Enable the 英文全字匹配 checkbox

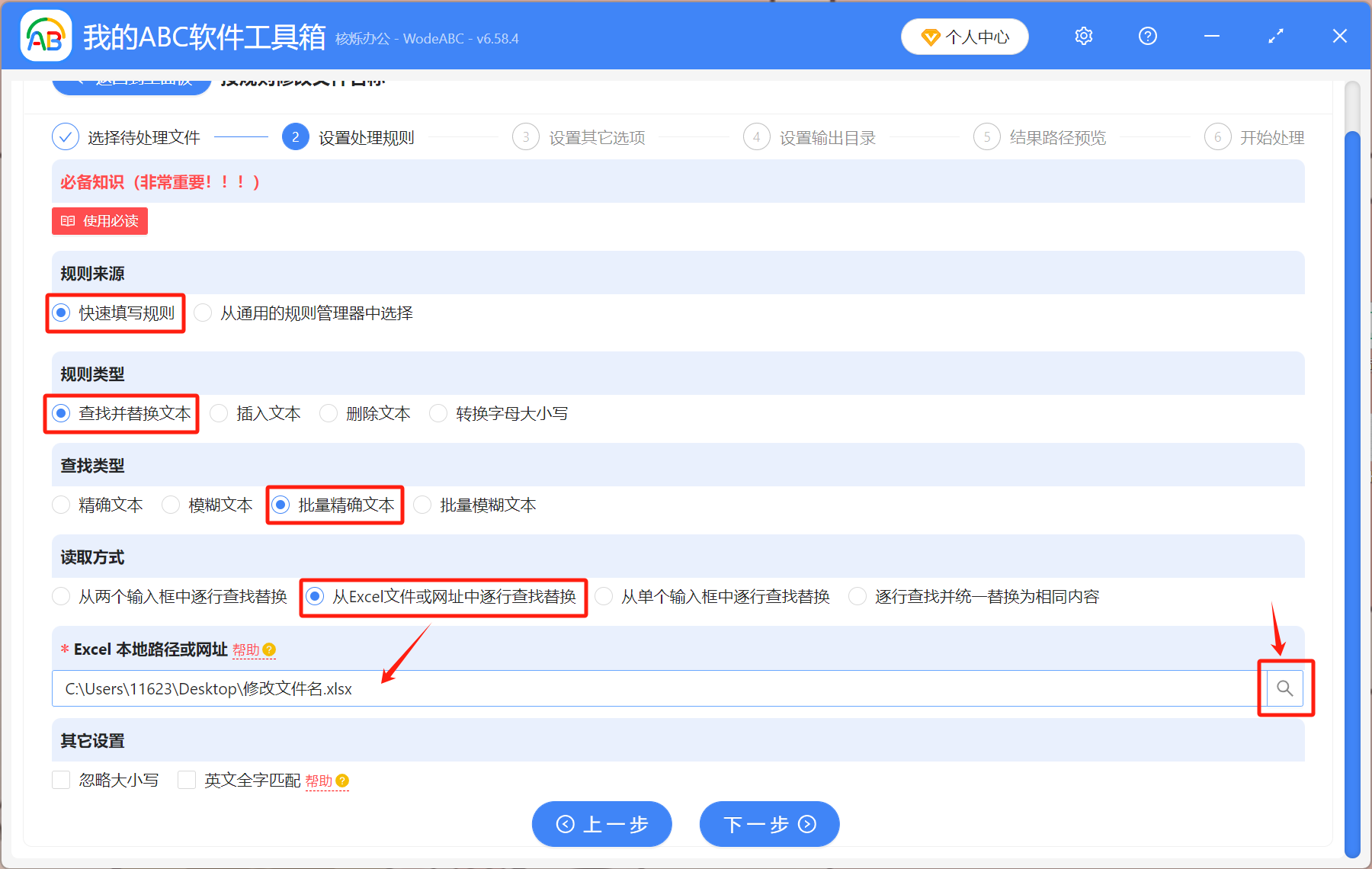tap(187, 780)
